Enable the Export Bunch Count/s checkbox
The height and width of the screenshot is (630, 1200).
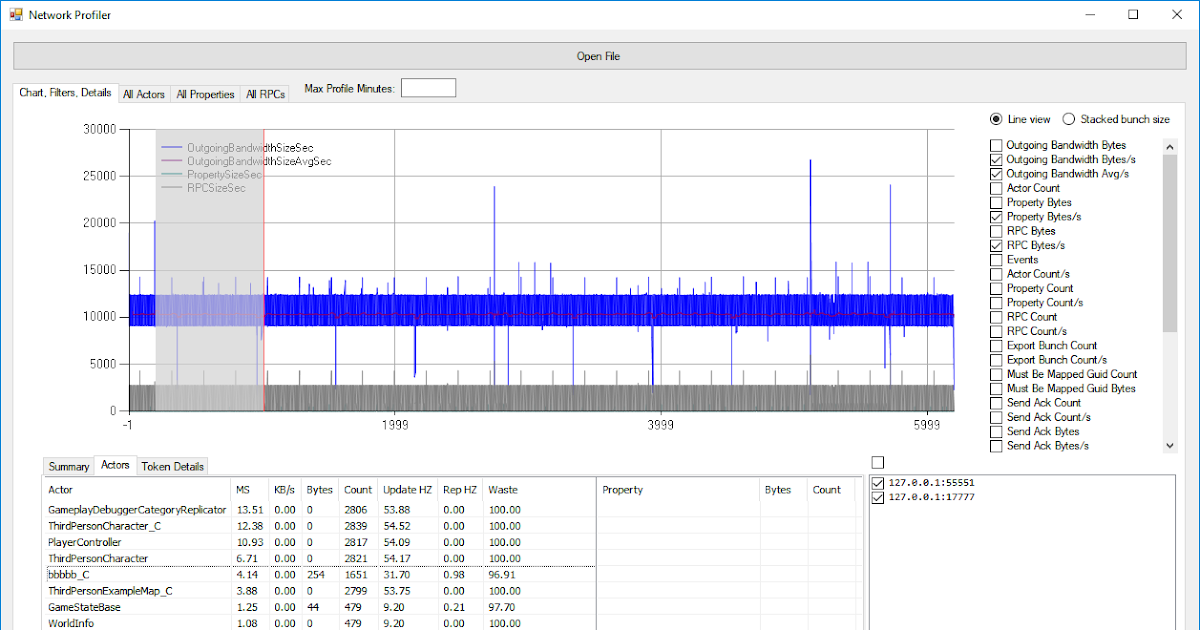pos(996,360)
